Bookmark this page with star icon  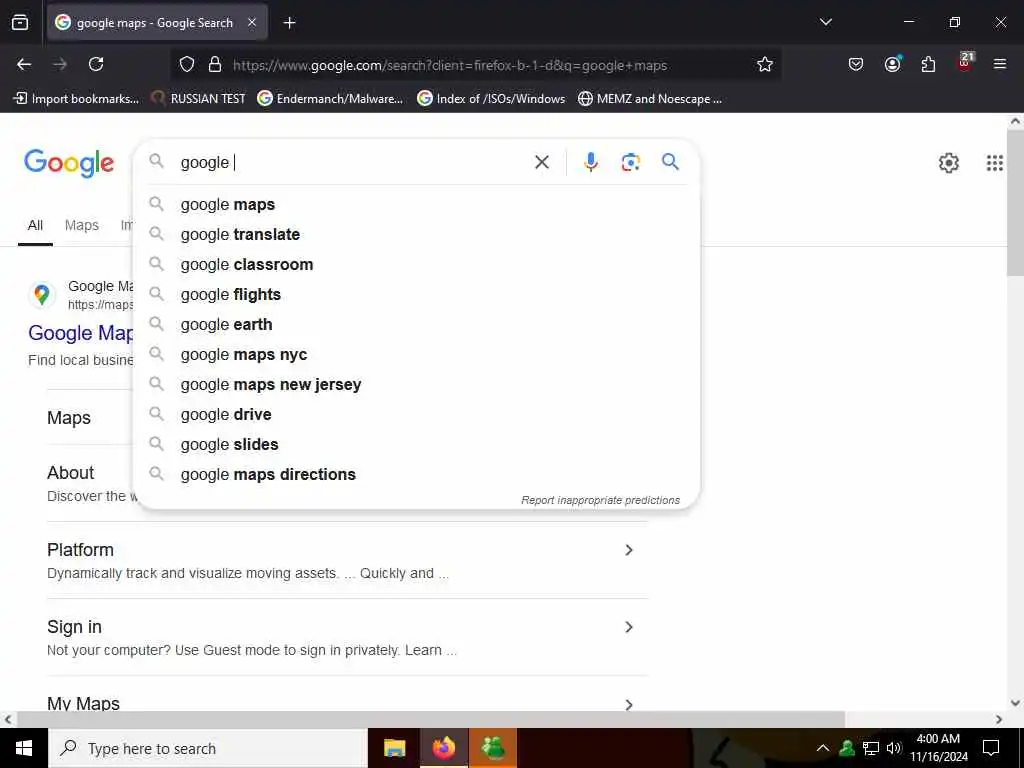click(x=765, y=65)
